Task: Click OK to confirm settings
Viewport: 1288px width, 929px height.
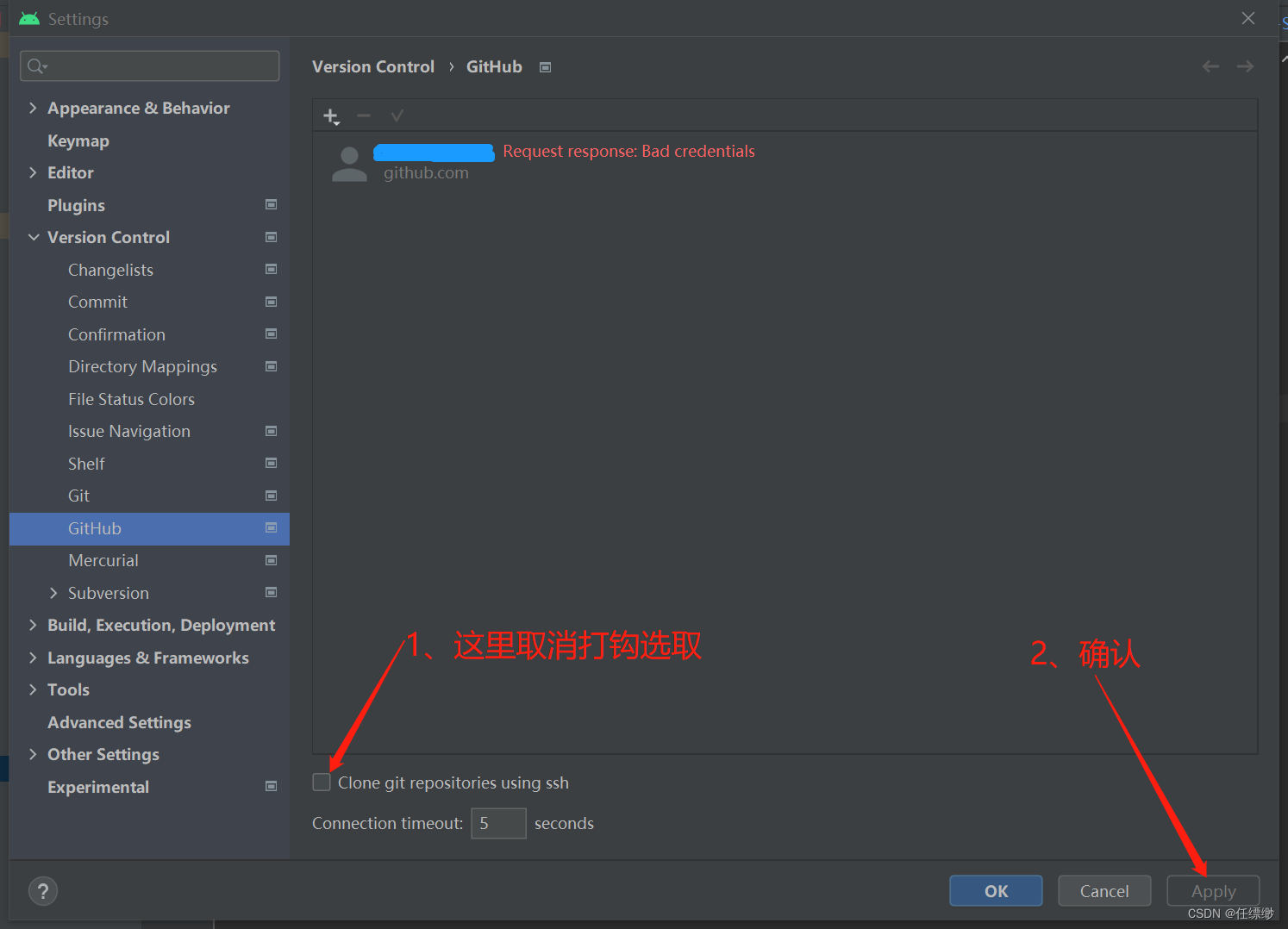Action: coord(996,891)
